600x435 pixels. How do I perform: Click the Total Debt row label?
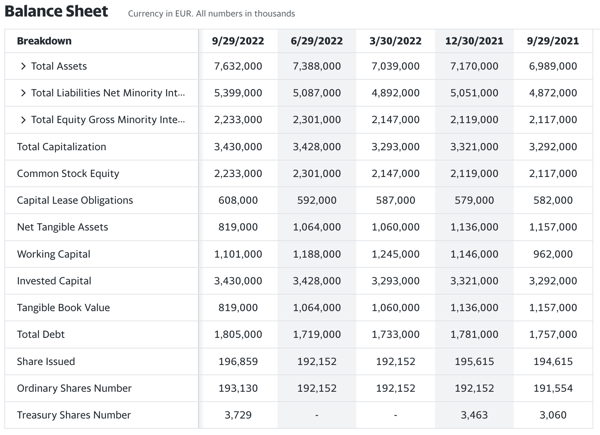[x=41, y=334]
